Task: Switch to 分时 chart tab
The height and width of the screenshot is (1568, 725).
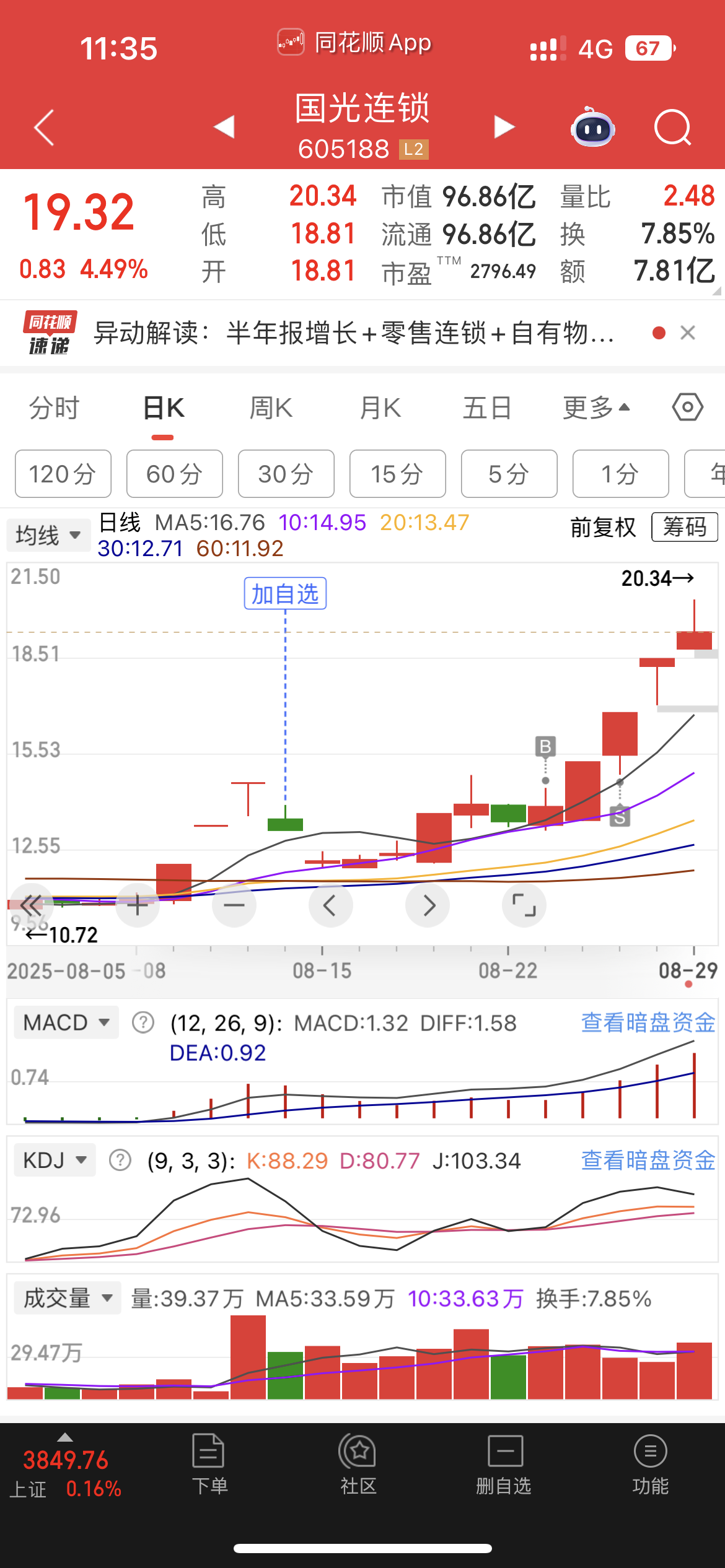Action: [x=55, y=408]
